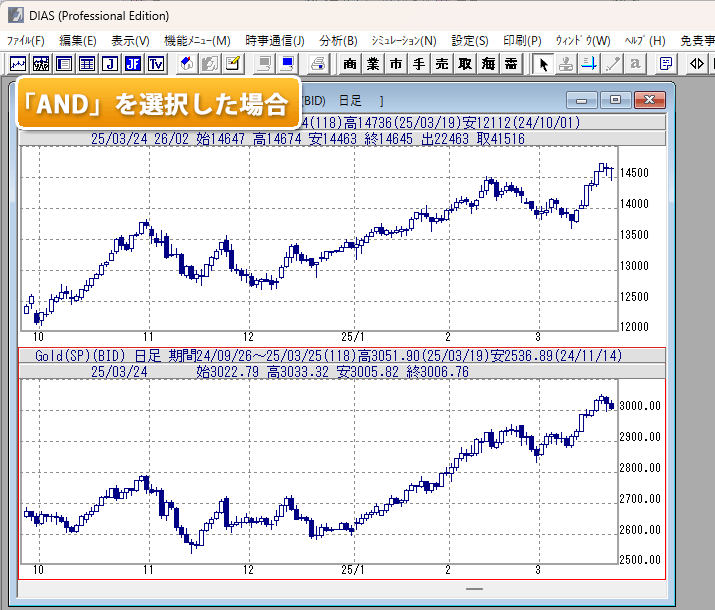This screenshot has width=715, height=610.
Task: Select the arrow pointer tool
Action: [543, 64]
